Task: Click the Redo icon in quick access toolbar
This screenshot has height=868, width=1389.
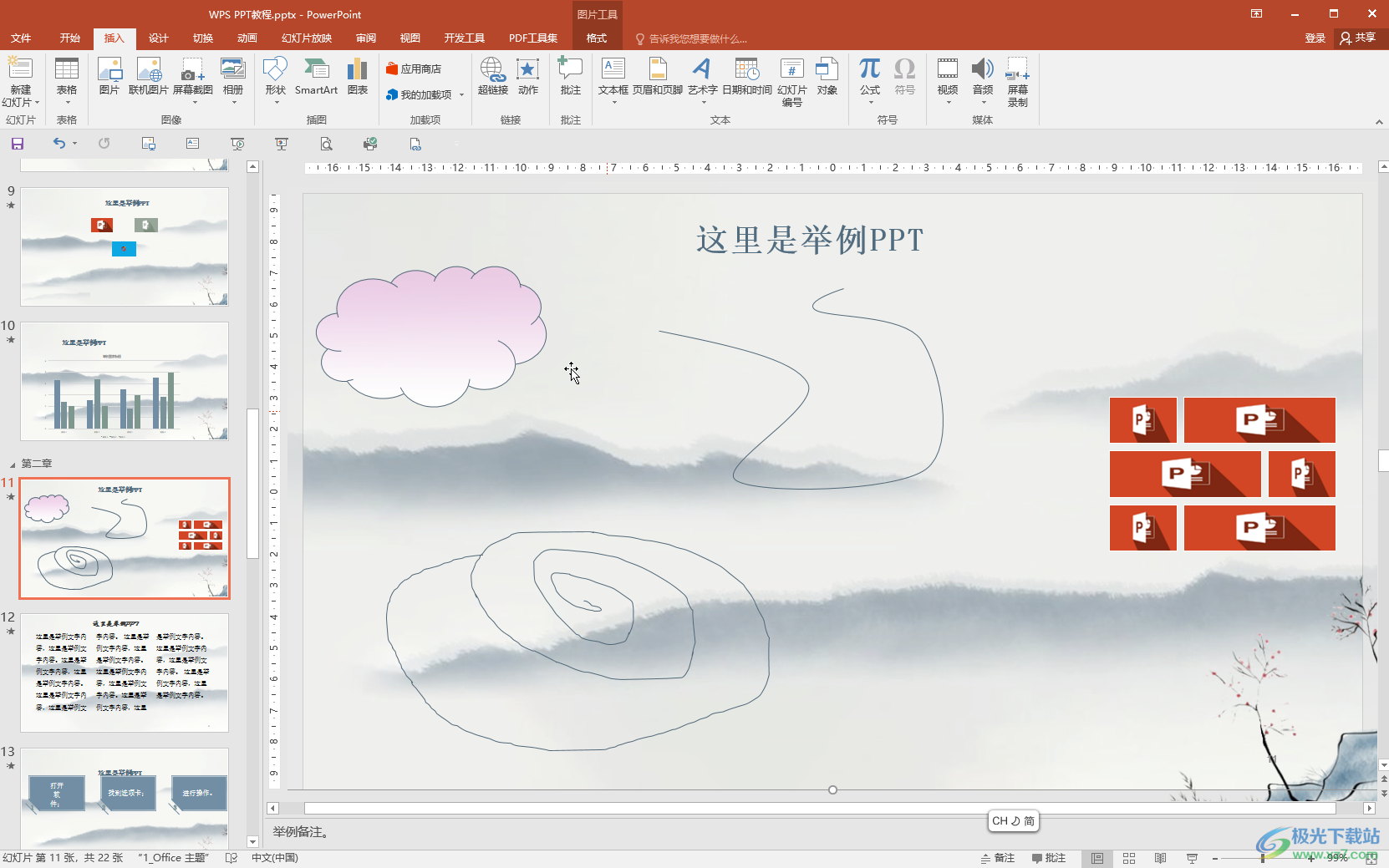Action: pos(104,144)
